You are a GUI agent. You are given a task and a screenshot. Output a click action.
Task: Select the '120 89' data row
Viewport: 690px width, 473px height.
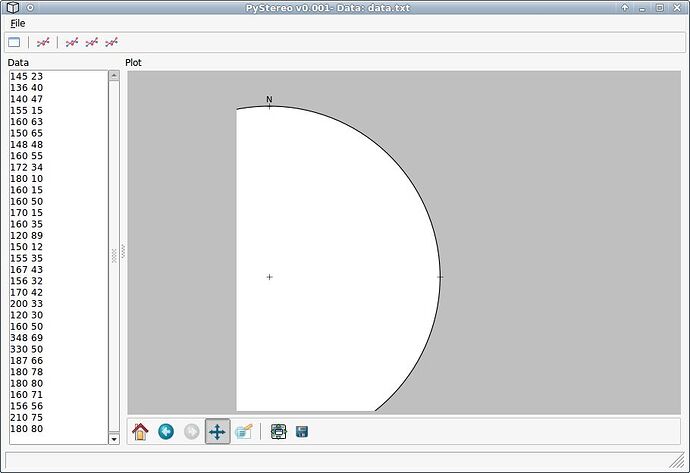[x=59, y=235]
